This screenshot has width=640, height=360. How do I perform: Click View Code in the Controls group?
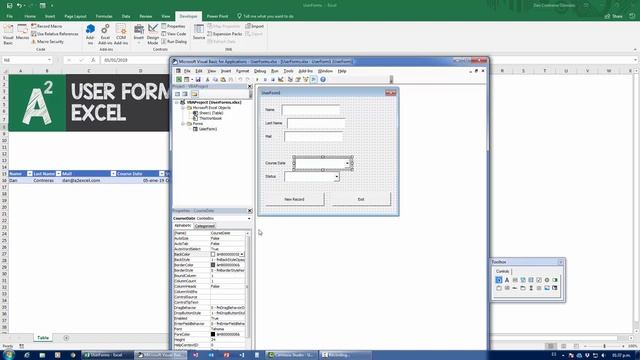pyautogui.click(x=174, y=34)
